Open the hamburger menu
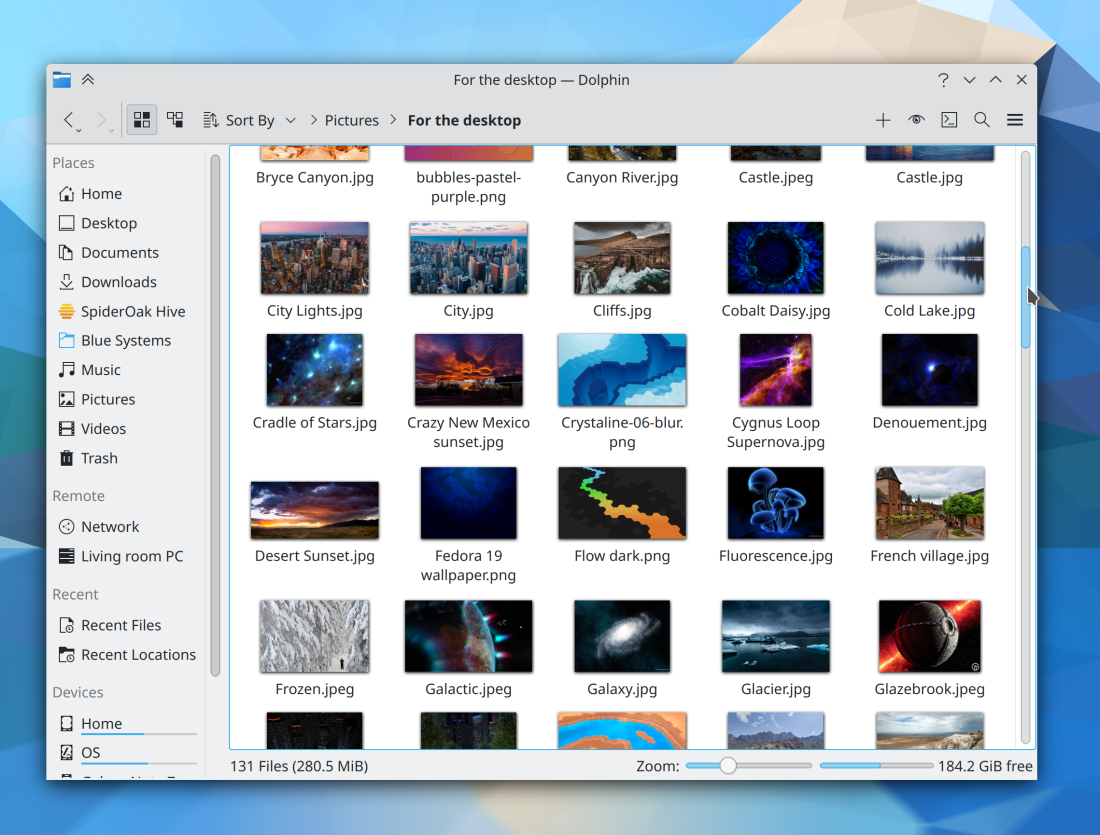Screen dimensions: 1100x835 tap(1015, 120)
